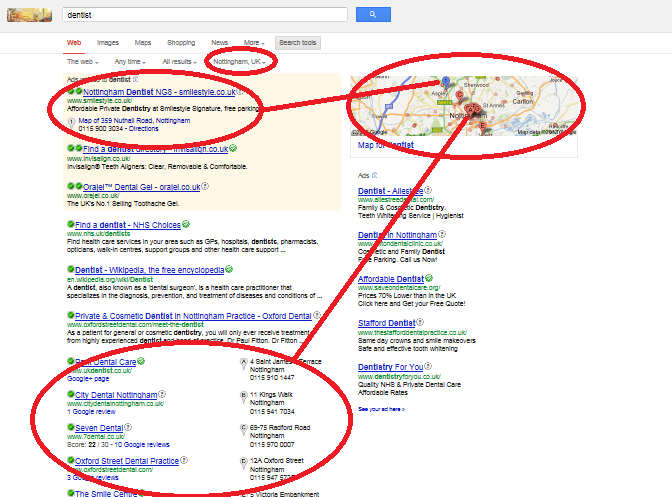This screenshot has width=672, height=497.
Task: Click map marker C next to 69-75 Radford Road
Action: (244, 428)
